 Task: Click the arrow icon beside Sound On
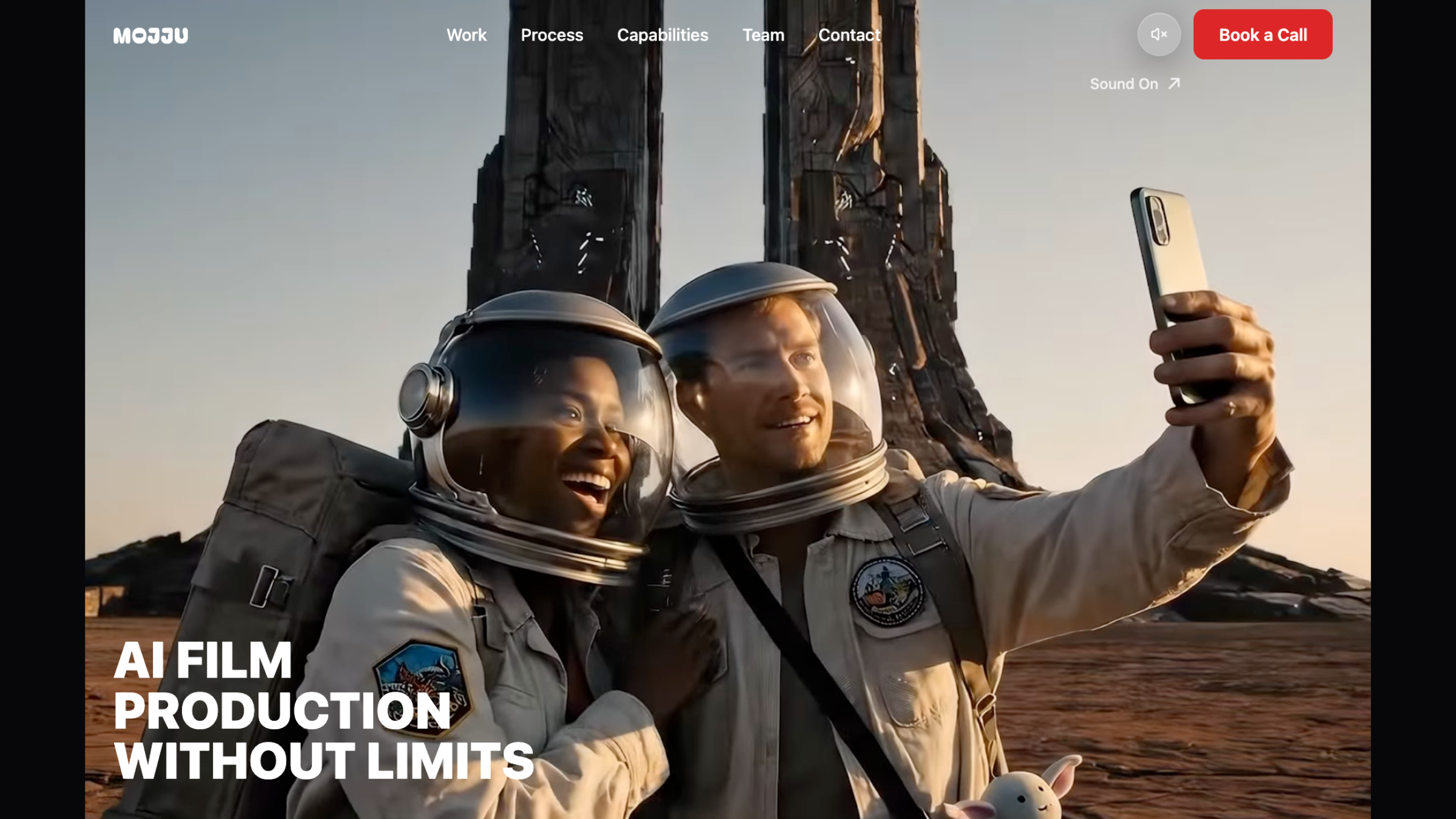point(1174,83)
